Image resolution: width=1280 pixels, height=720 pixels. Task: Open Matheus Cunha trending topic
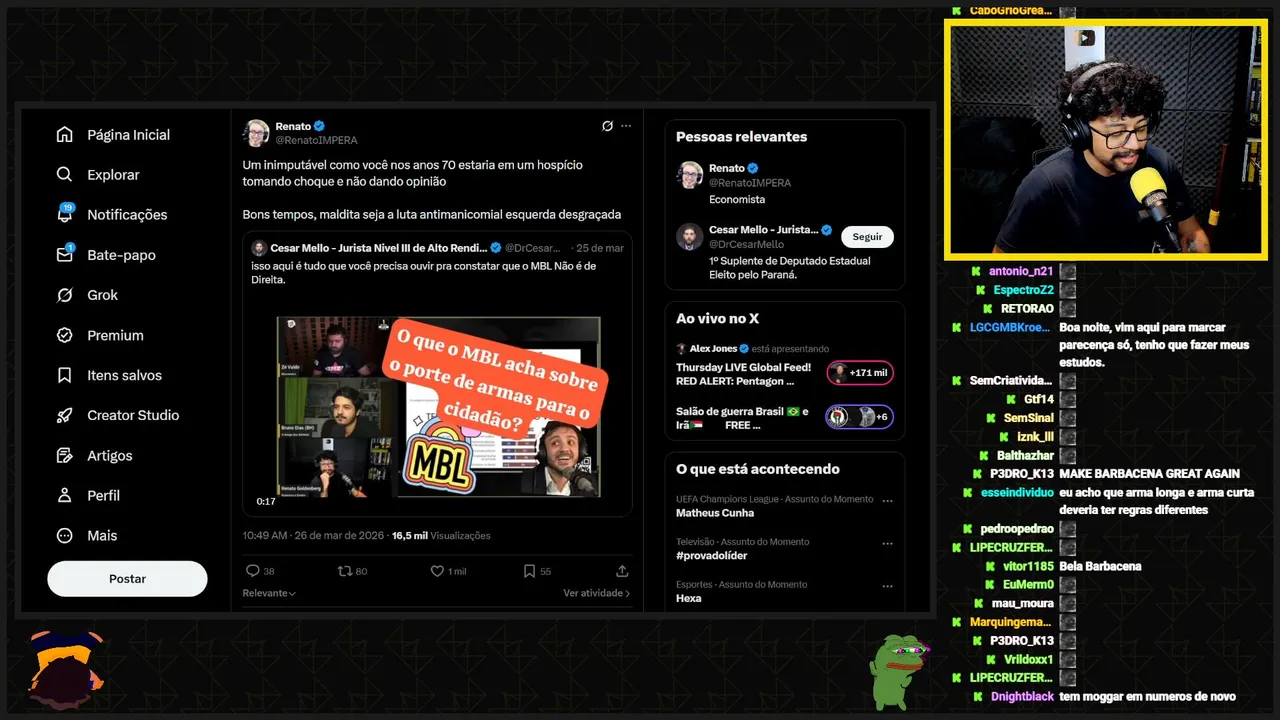point(715,513)
